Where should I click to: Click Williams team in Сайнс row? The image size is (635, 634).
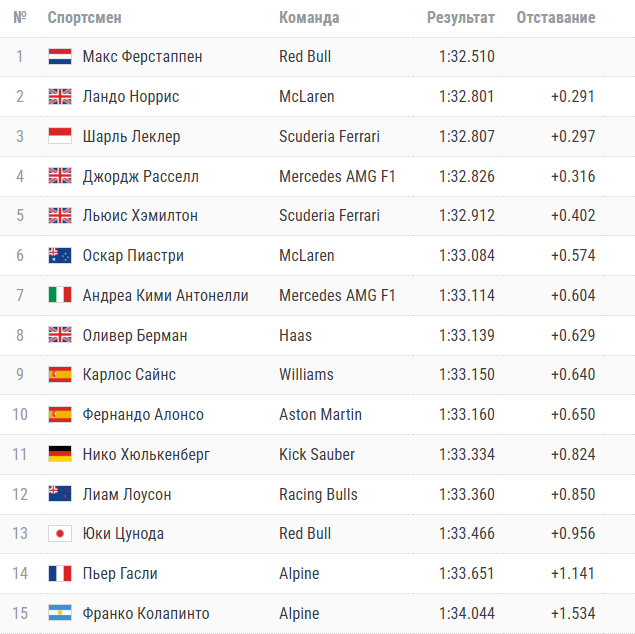306,375
